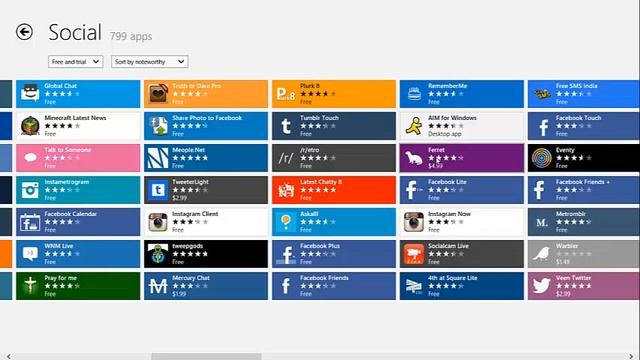This screenshot has width=640, height=360.
Task: Click the Eventy spiral icon
Action: (x=542, y=158)
